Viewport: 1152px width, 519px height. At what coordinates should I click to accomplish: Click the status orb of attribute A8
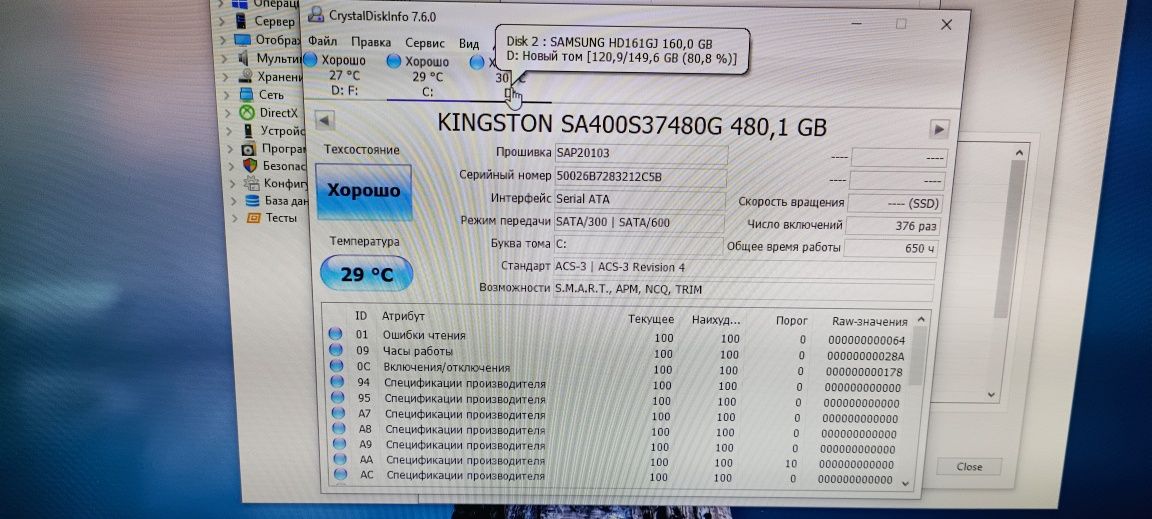[x=339, y=428]
